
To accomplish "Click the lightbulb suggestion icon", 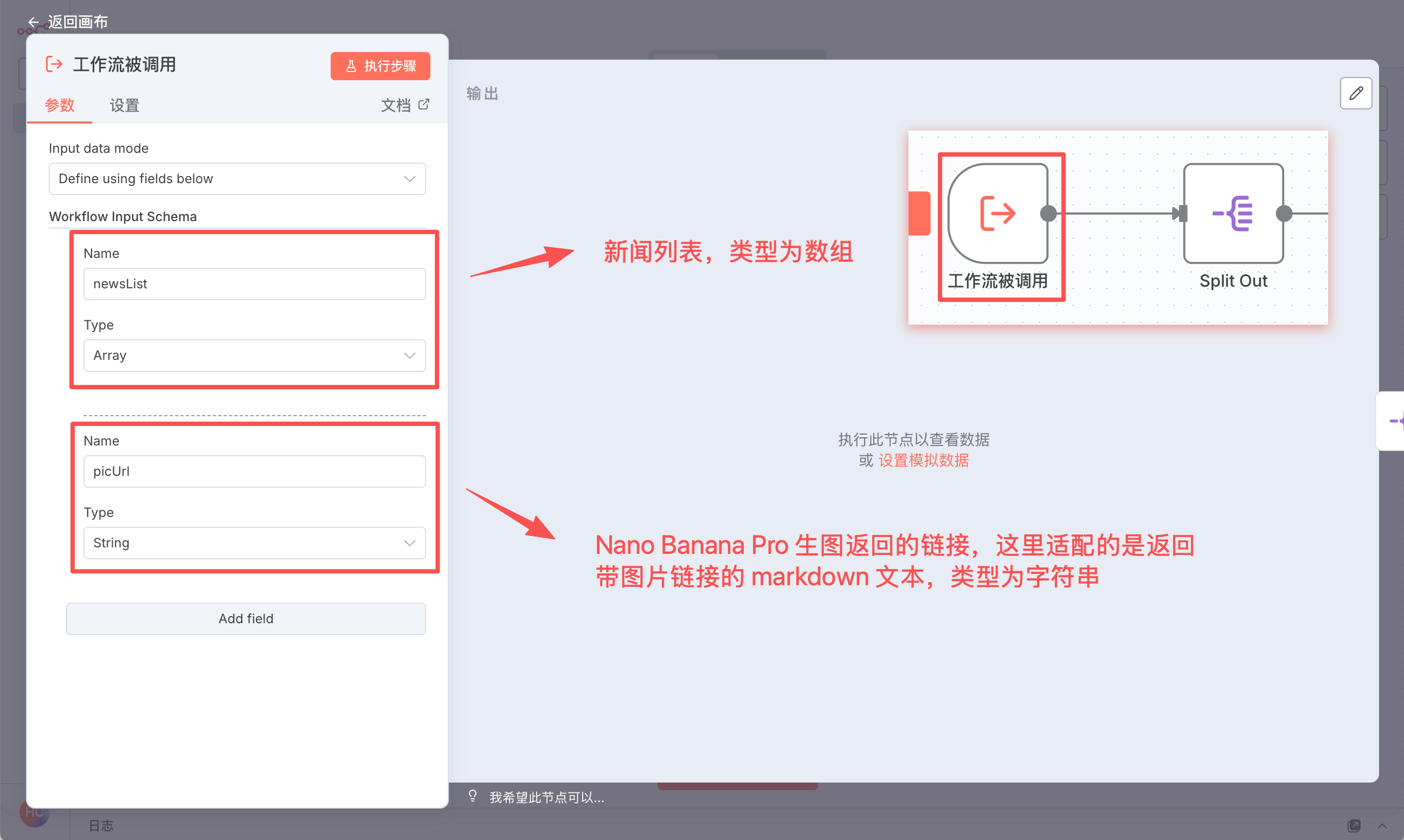I will (473, 797).
